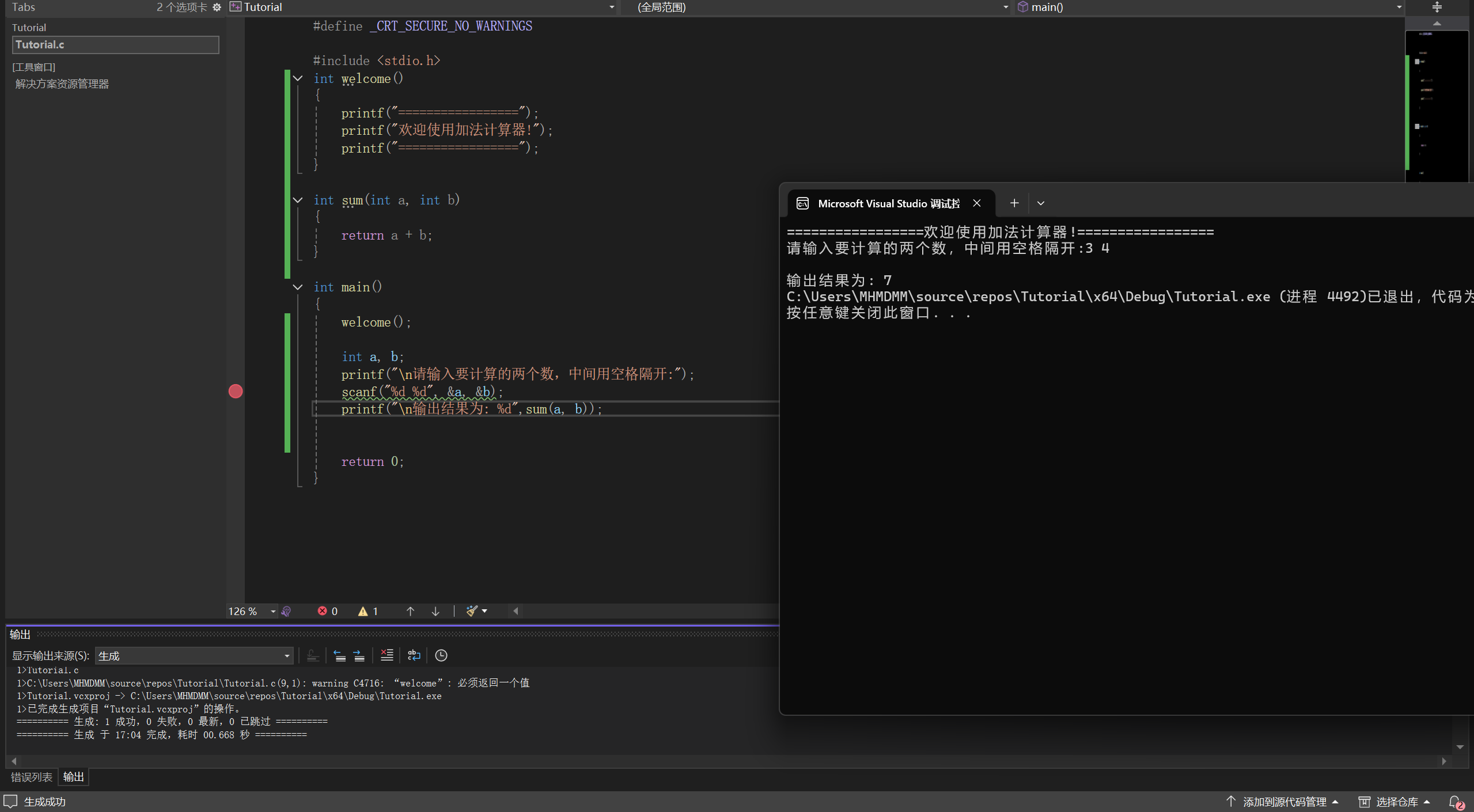Click the code cleanup broom icon

[472, 611]
